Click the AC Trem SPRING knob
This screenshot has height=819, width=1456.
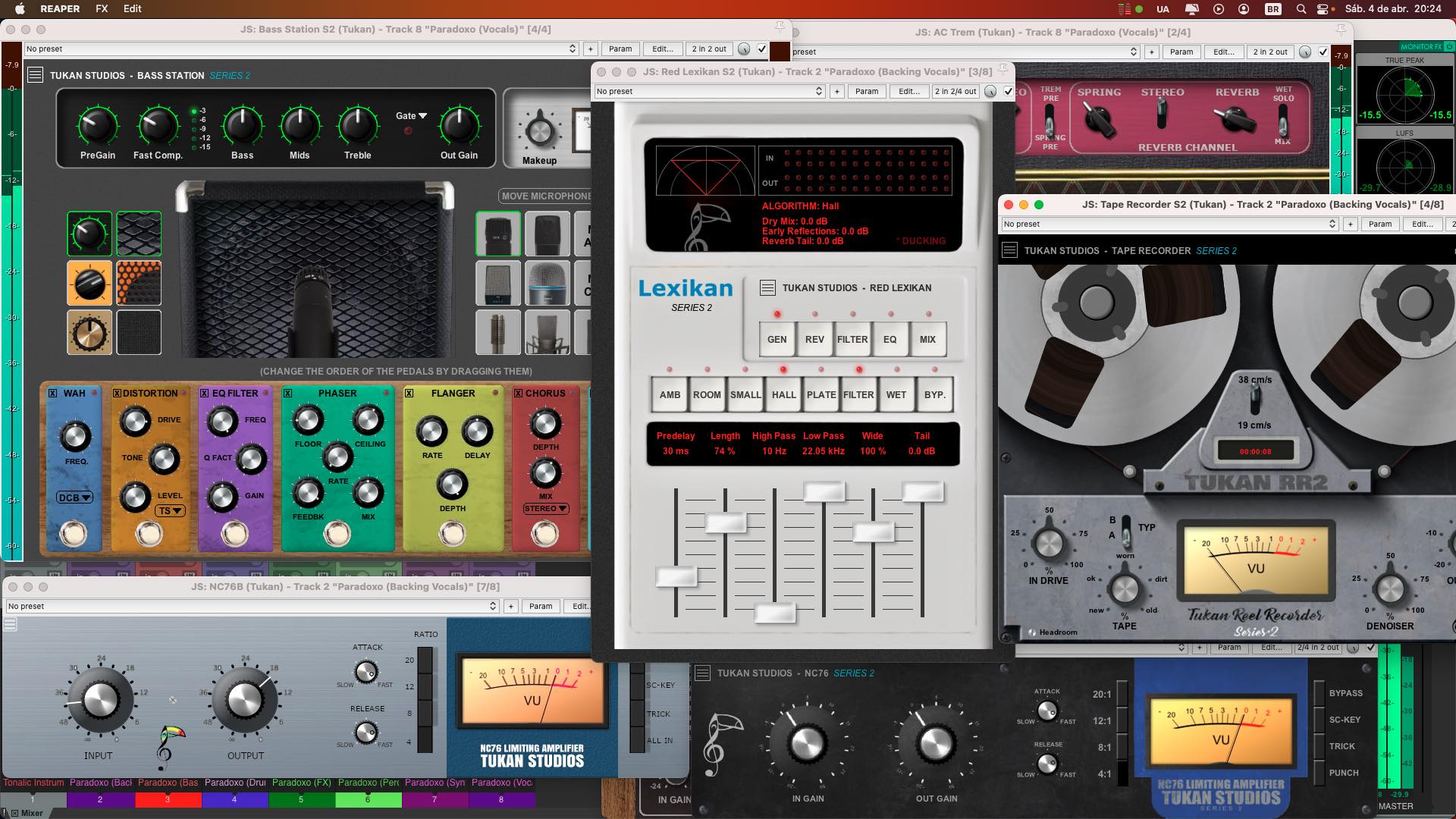tap(1098, 118)
